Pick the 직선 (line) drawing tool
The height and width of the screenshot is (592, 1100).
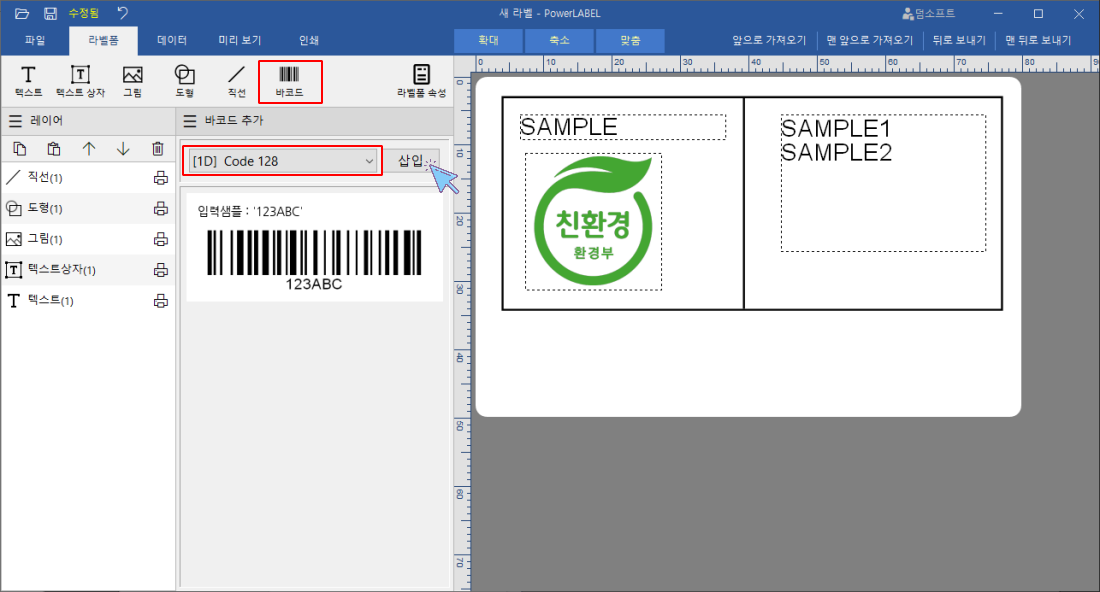coord(236,81)
